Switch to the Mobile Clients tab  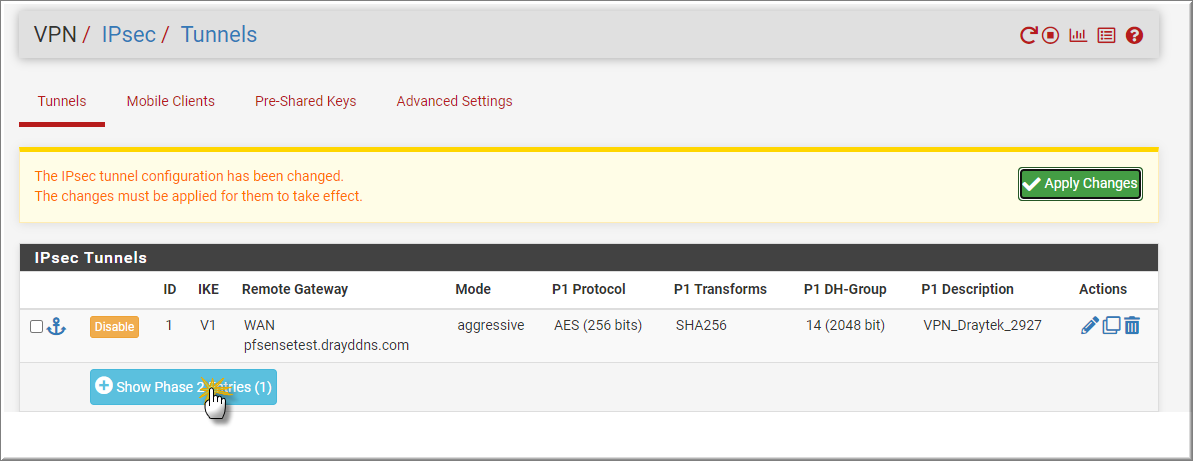[170, 101]
